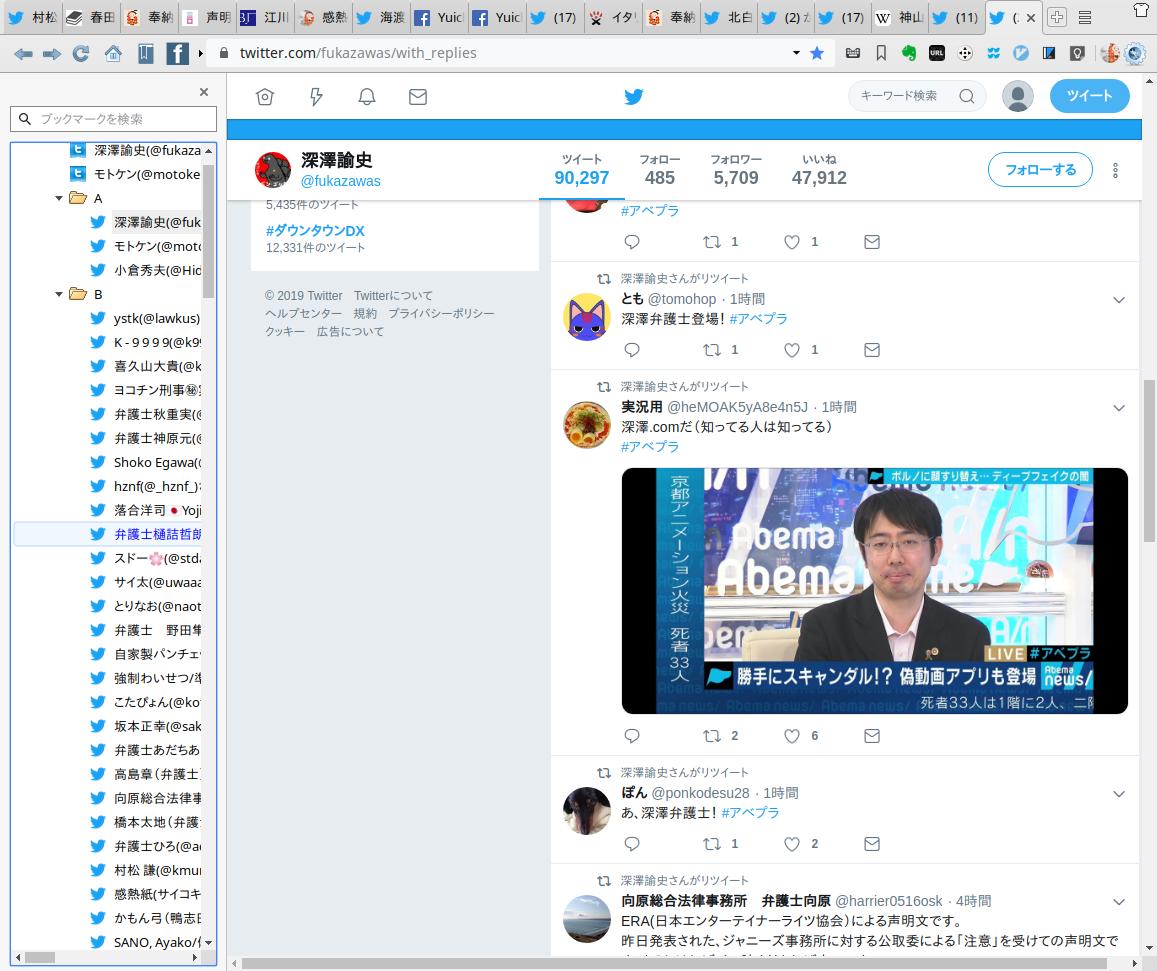Viewport: 1157px width, 971px height.
Task: Open the toolbar bookmark ribbon icon
Action: click(881, 53)
